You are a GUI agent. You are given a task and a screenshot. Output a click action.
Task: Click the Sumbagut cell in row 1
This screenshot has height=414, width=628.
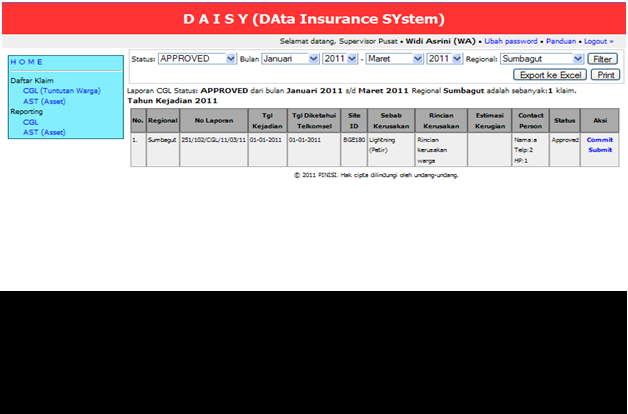tap(163, 150)
